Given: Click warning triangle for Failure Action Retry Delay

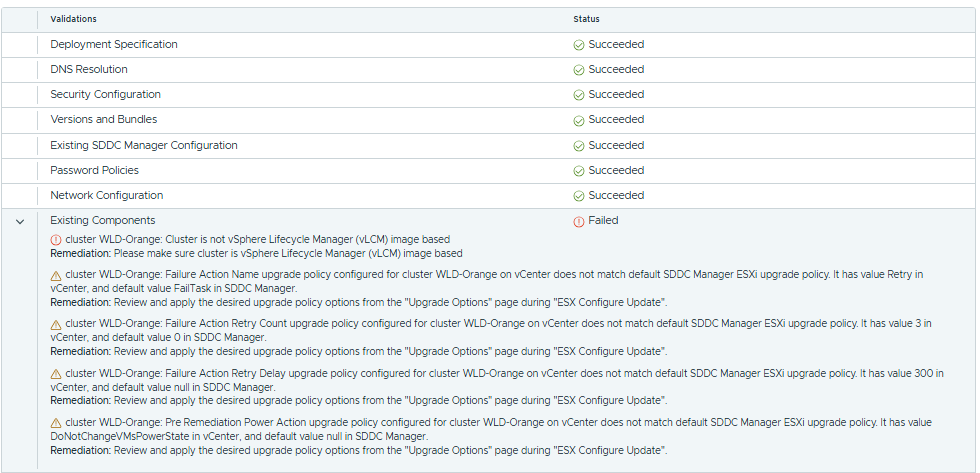Looking at the screenshot, I should click(56, 374).
